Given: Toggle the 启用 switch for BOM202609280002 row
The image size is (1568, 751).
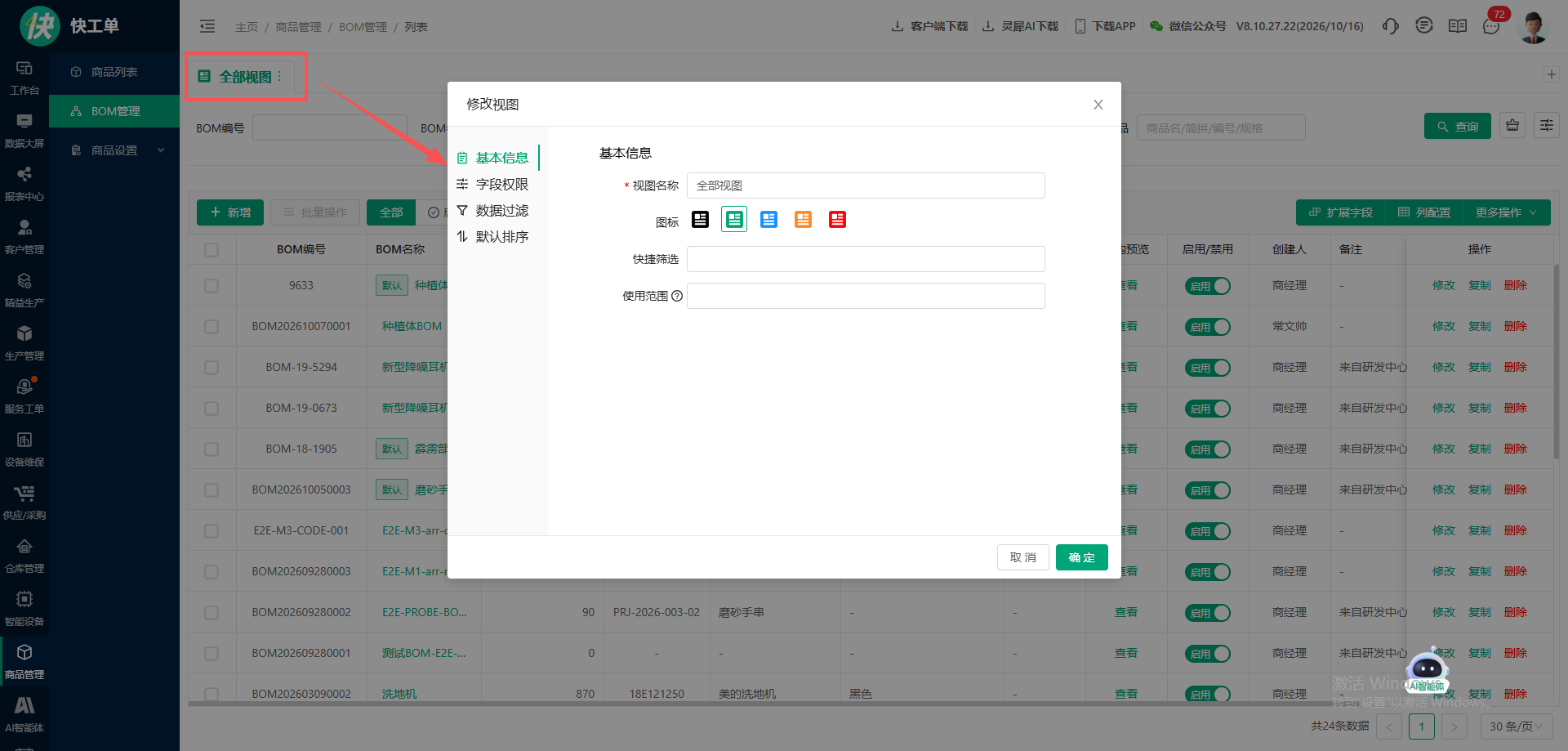Looking at the screenshot, I should click(x=1208, y=613).
